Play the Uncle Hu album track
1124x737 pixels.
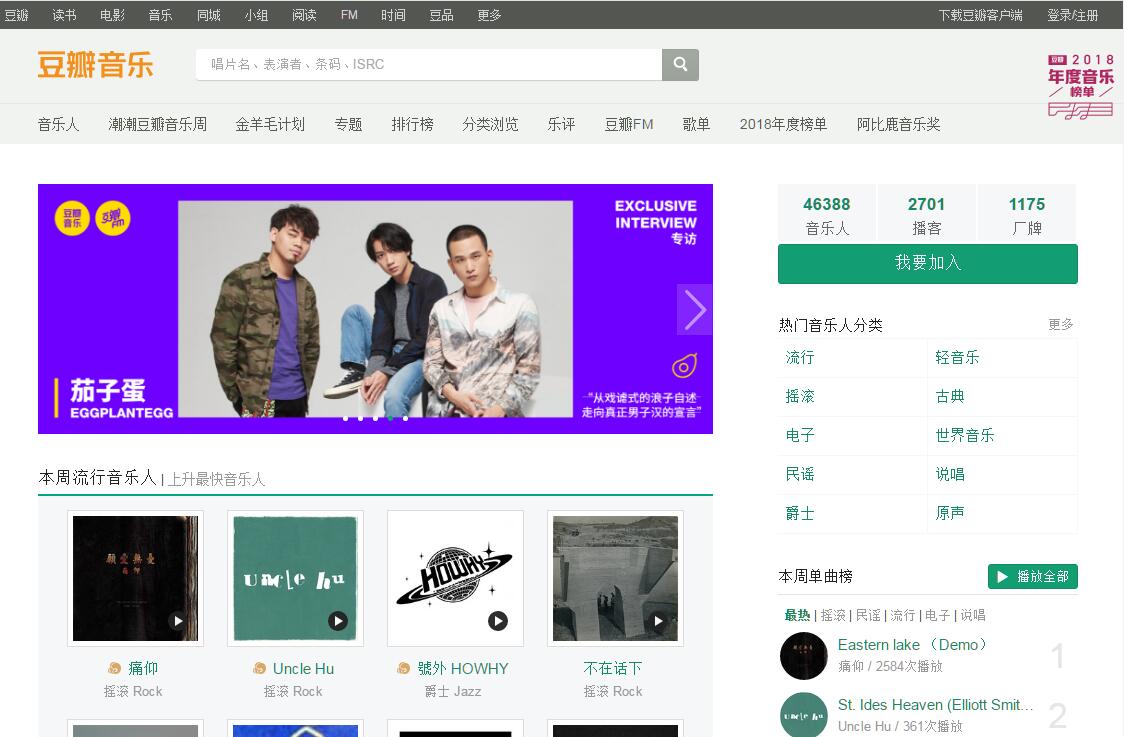point(338,621)
